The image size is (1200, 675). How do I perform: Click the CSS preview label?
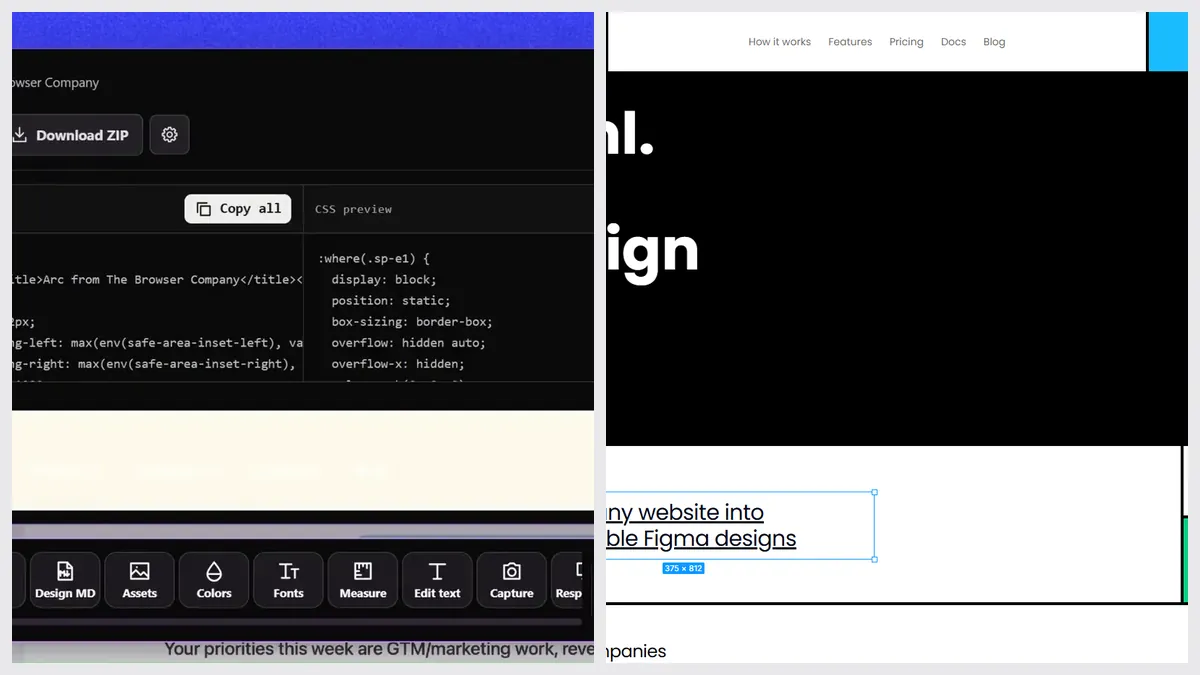[x=353, y=209]
